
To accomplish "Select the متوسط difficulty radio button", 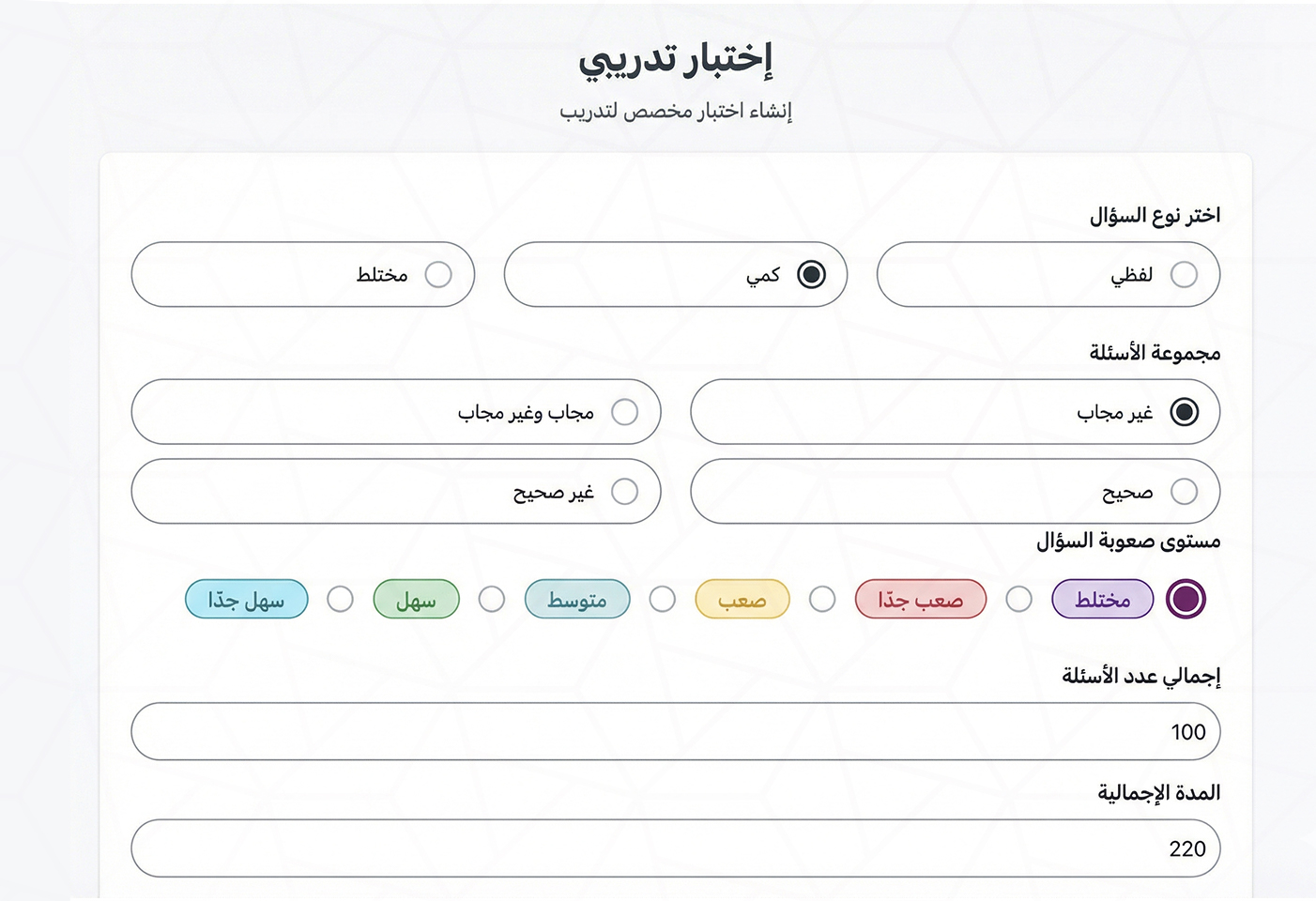I will pyautogui.click(x=662, y=599).
